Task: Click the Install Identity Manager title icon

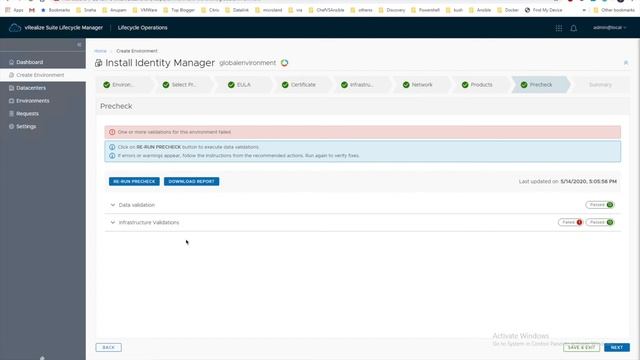Action: click(x=98, y=63)
